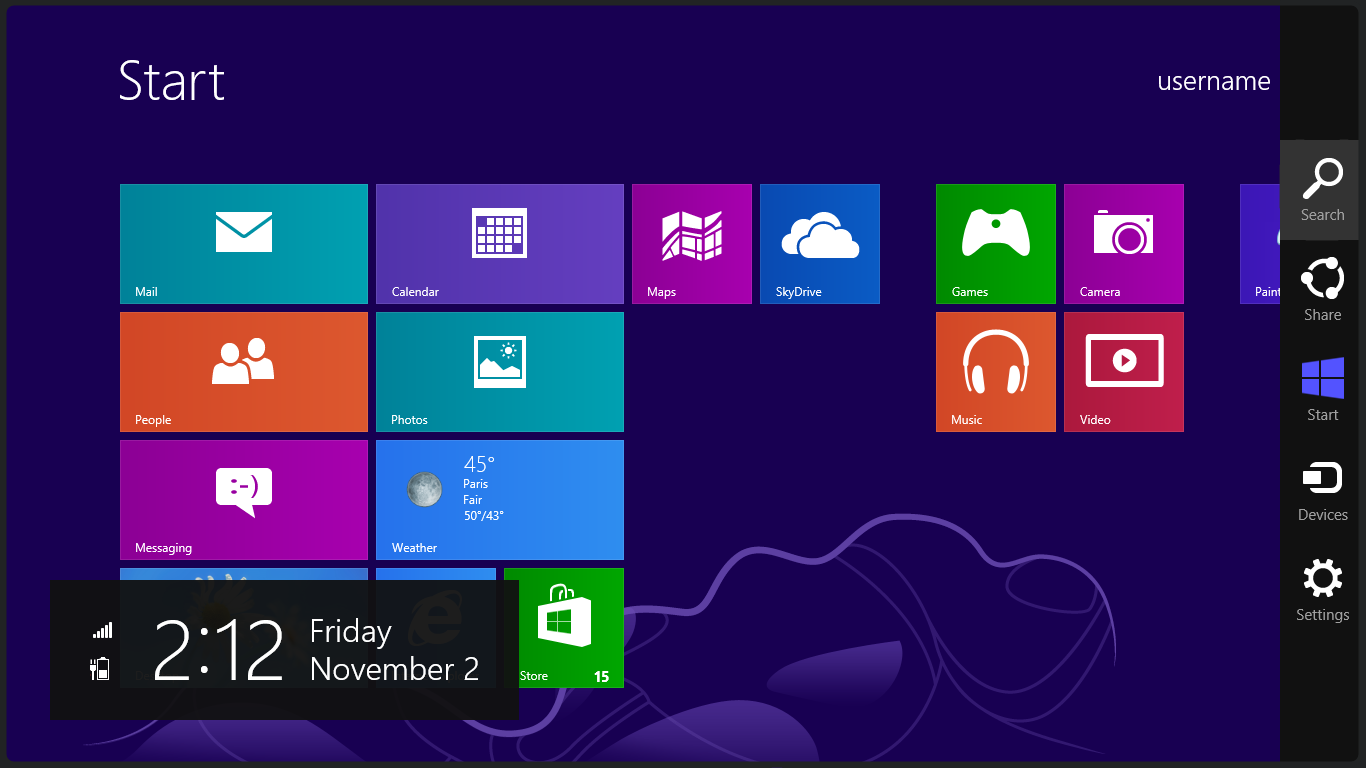Click the battery charging icon

[100, 669]
